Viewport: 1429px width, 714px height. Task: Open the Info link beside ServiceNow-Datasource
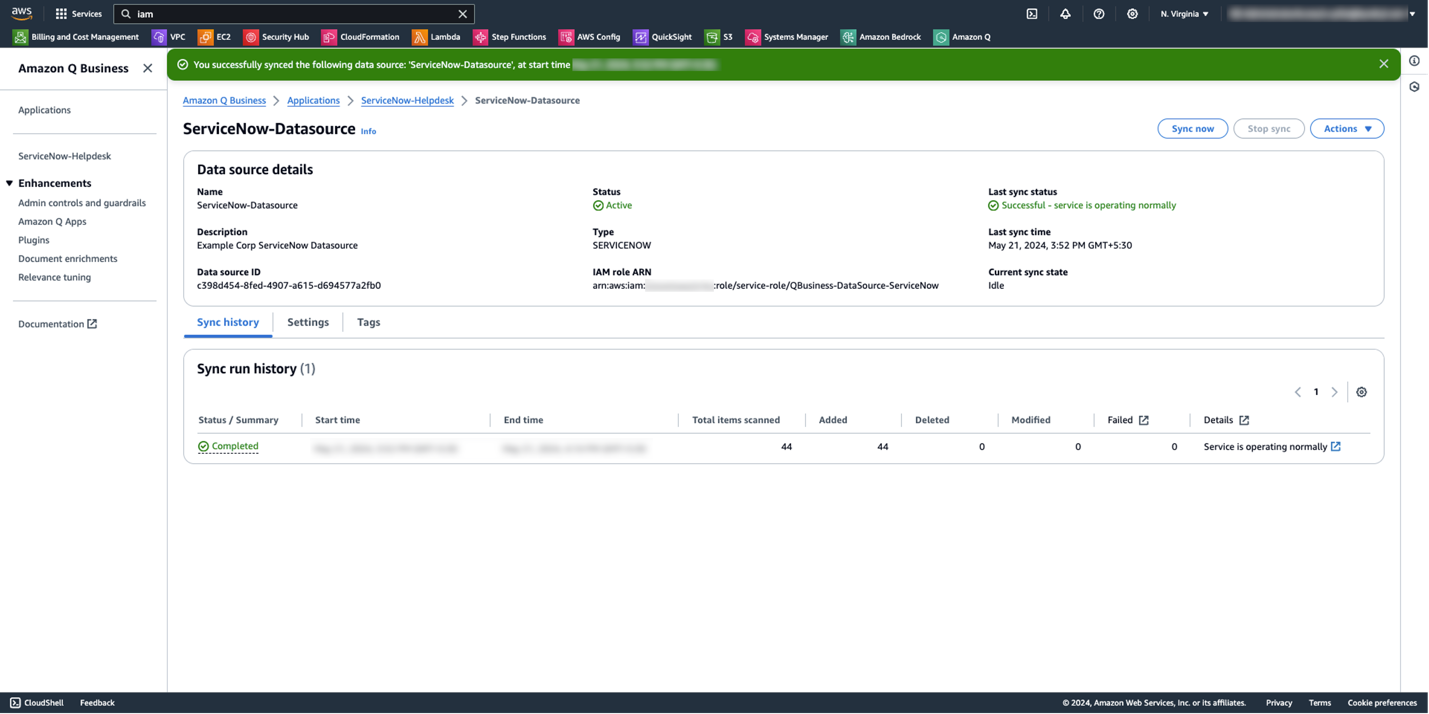point(368,131)
